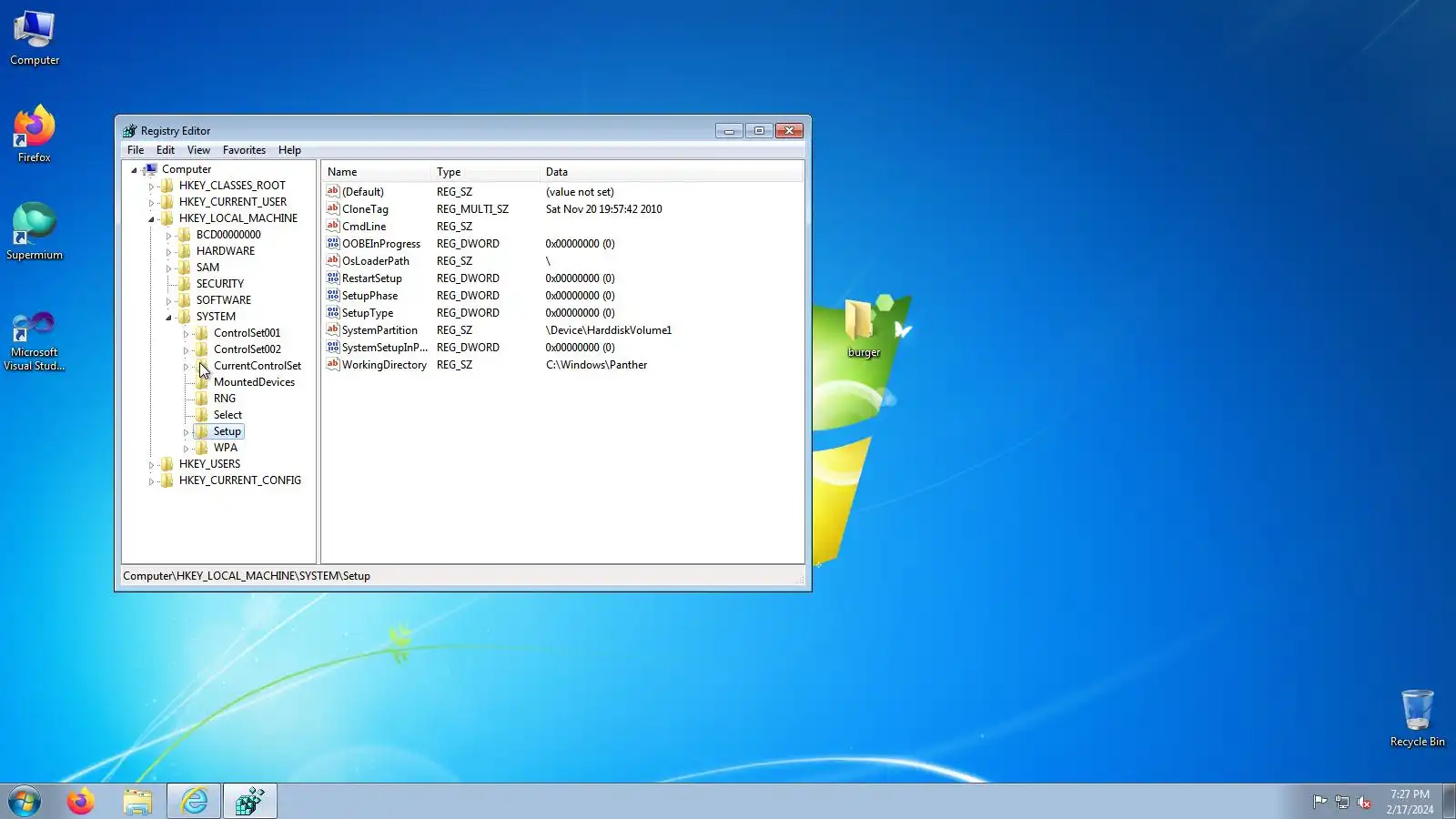The height and width of the screenshot is (819, 1456).
Task: Select the (Default) value entry
Action: coord(363,192)
